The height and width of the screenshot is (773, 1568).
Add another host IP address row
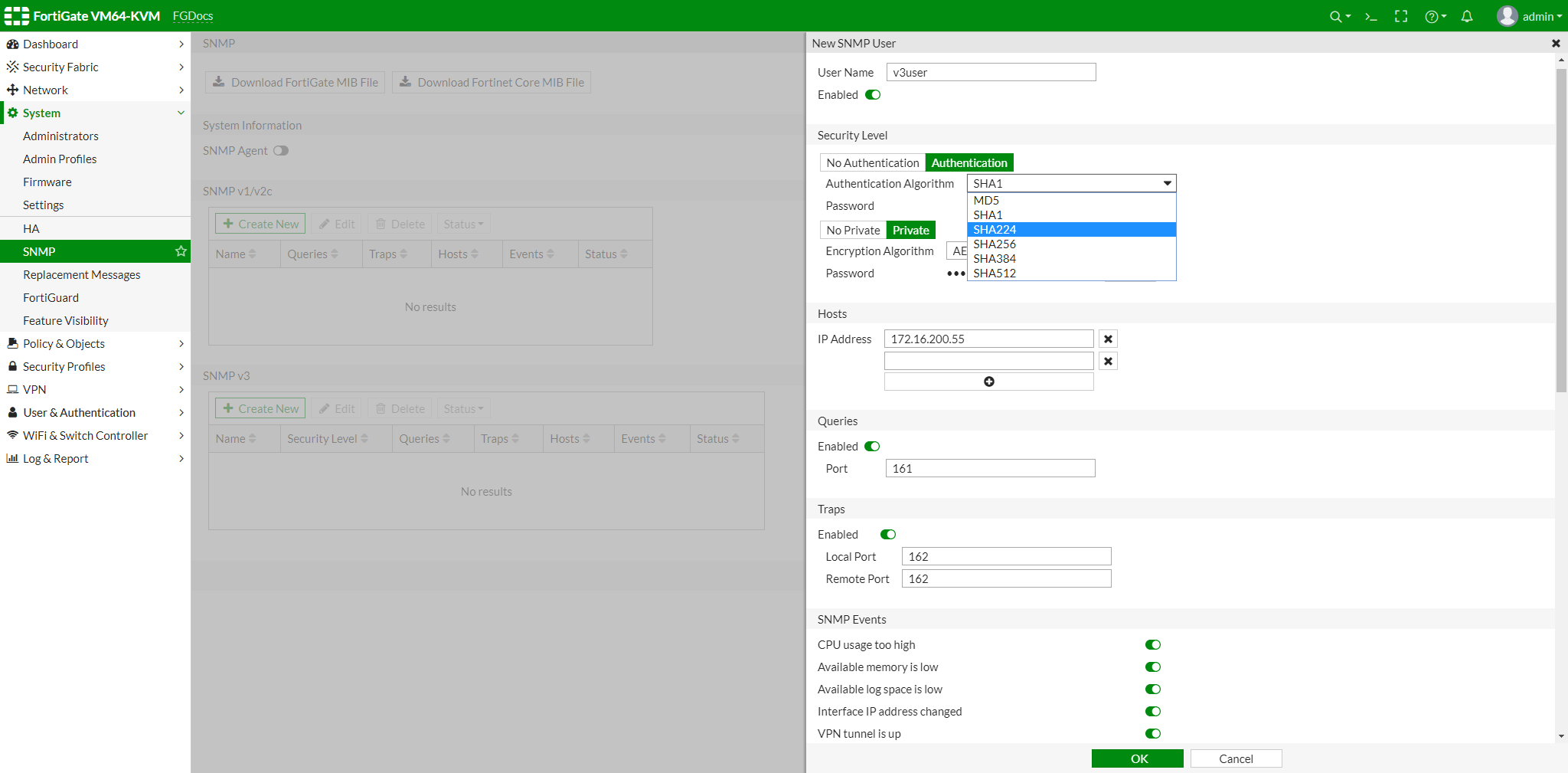(x=988, y=382)
